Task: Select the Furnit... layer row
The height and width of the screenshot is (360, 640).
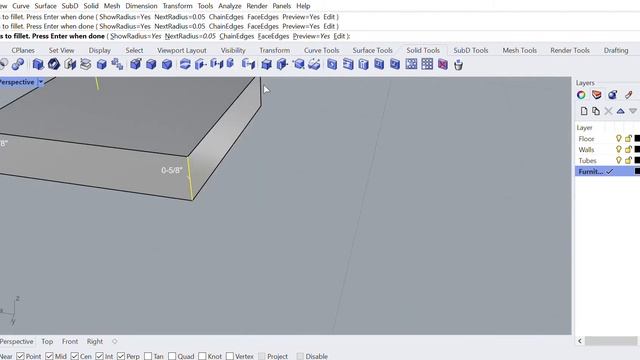Action: coord(607,171)
